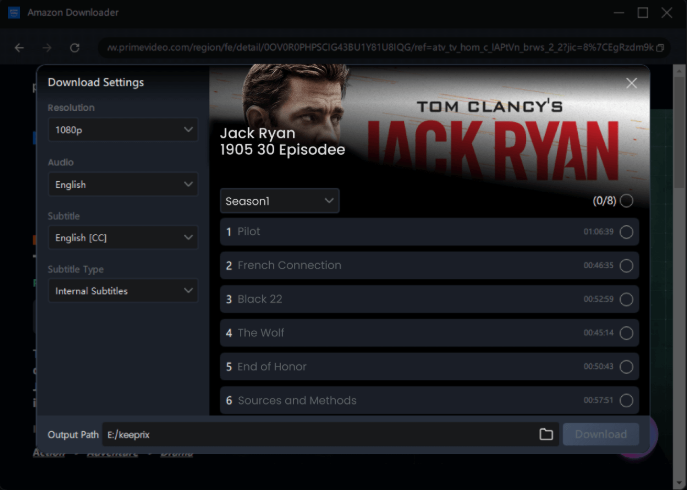Select the Pilot episode checkbox
This screenshot has height=490, width=687.
click(626, 232)
